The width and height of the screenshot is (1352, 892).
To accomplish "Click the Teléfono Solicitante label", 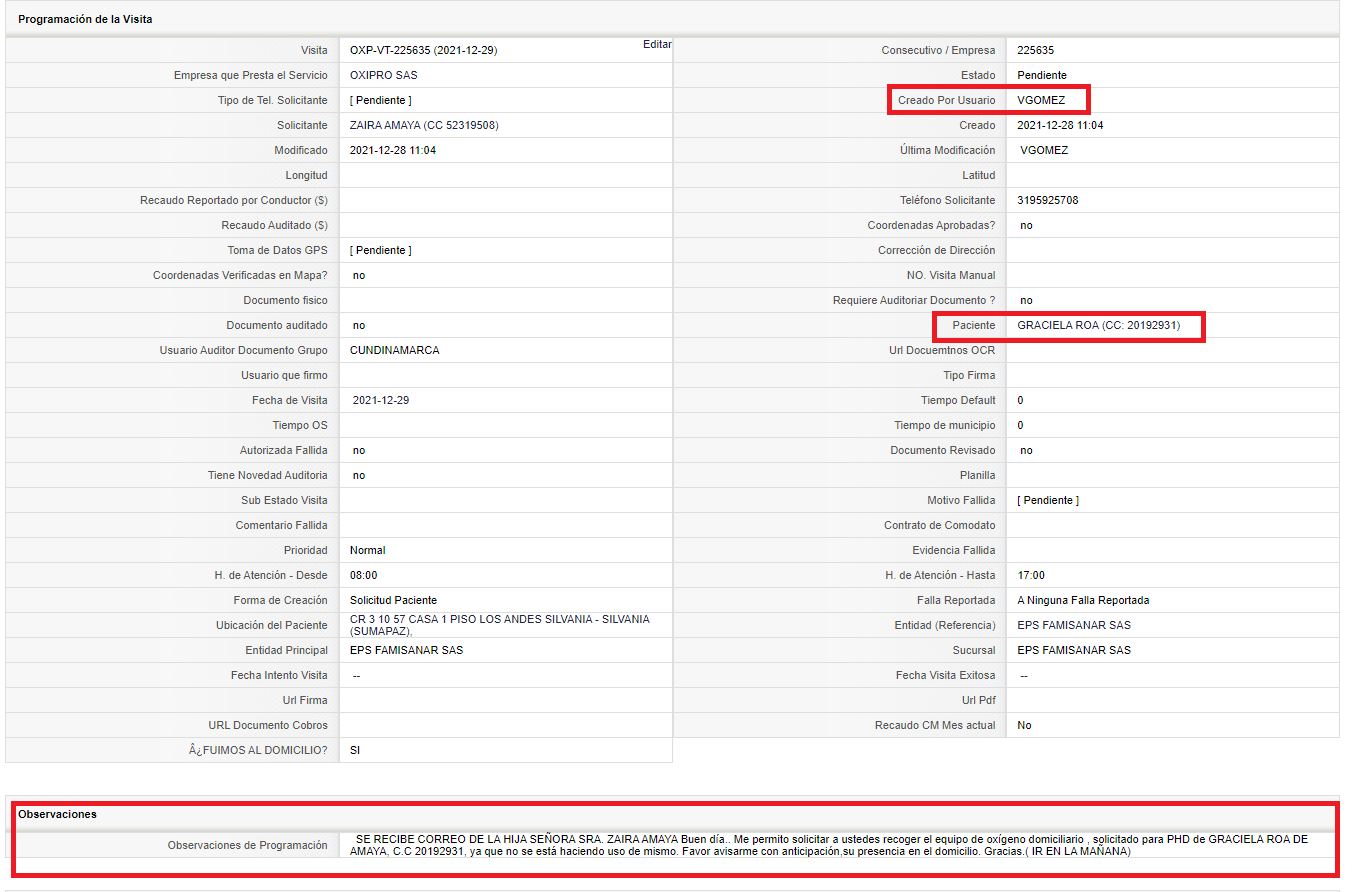I will click(948, 200).
